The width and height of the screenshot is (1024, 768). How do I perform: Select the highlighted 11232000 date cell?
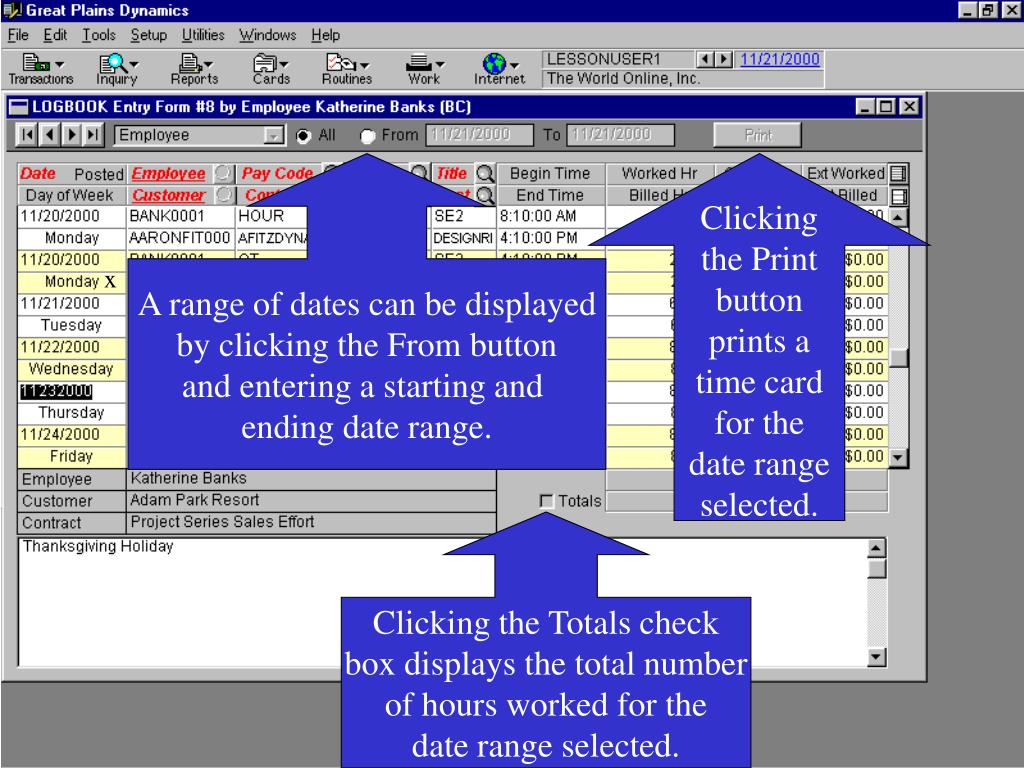[71, 391]
